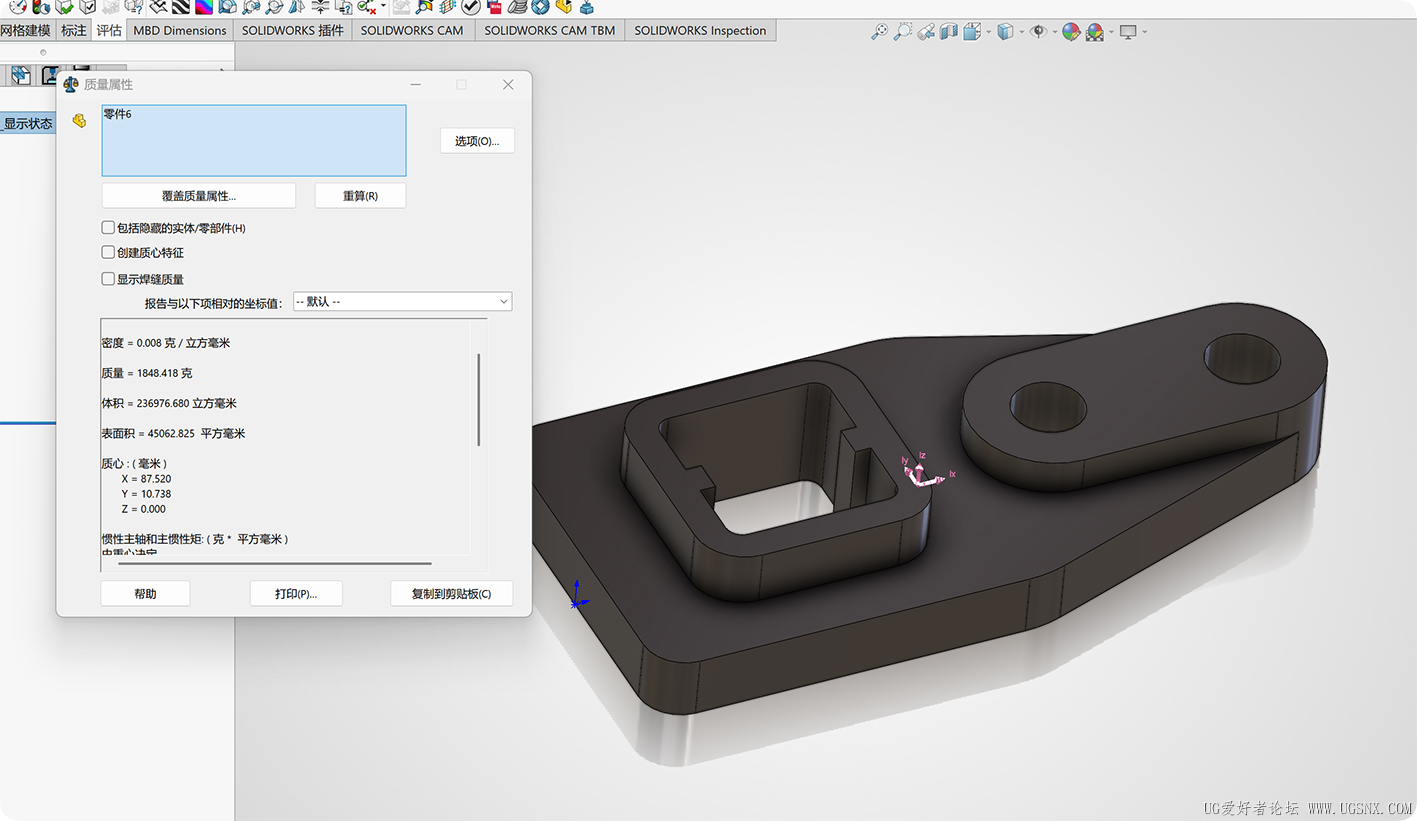Expand the Display Style dropdown arrow

[1021, 32]
